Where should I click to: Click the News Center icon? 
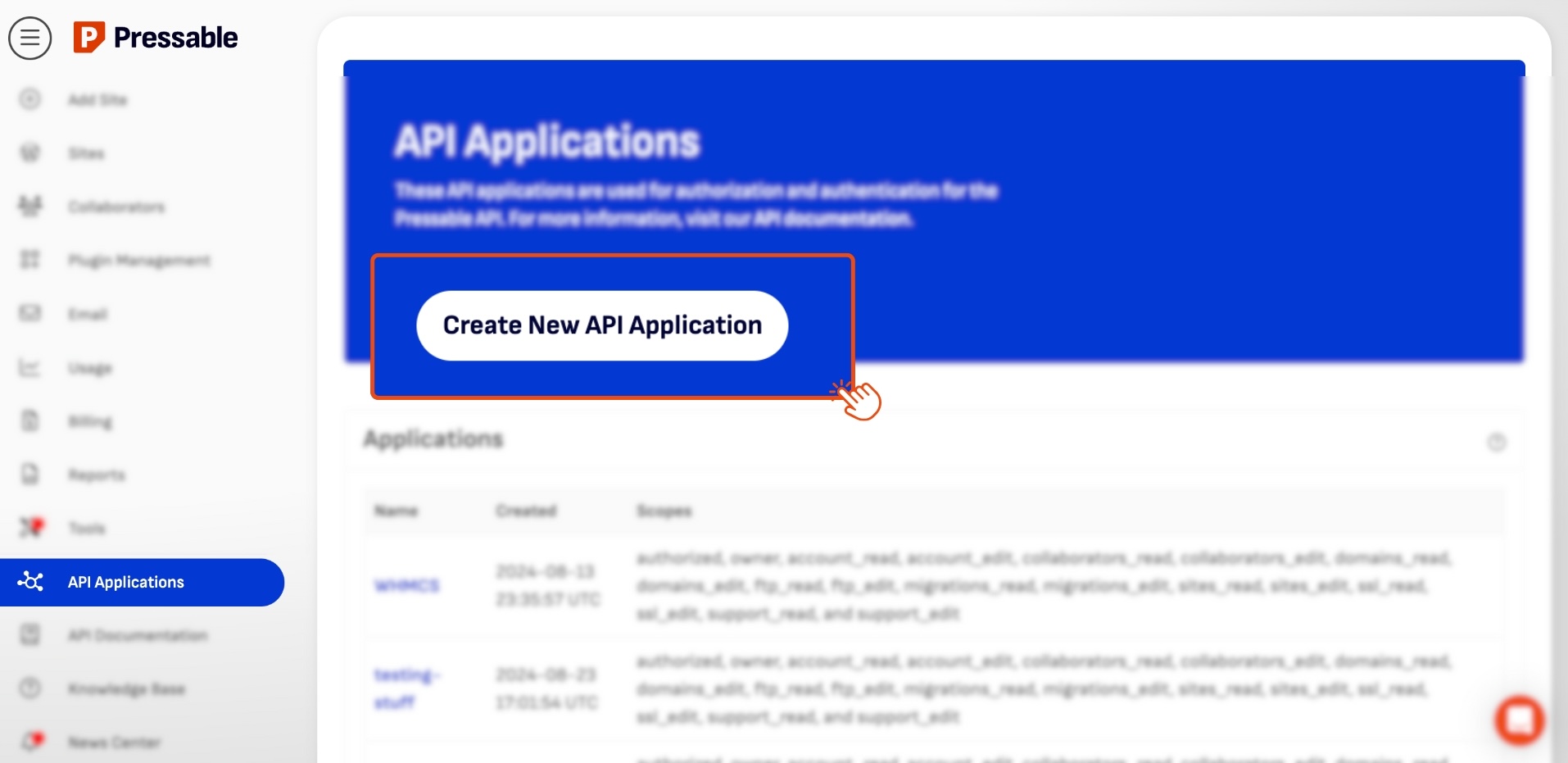click(x=32, y=742)
